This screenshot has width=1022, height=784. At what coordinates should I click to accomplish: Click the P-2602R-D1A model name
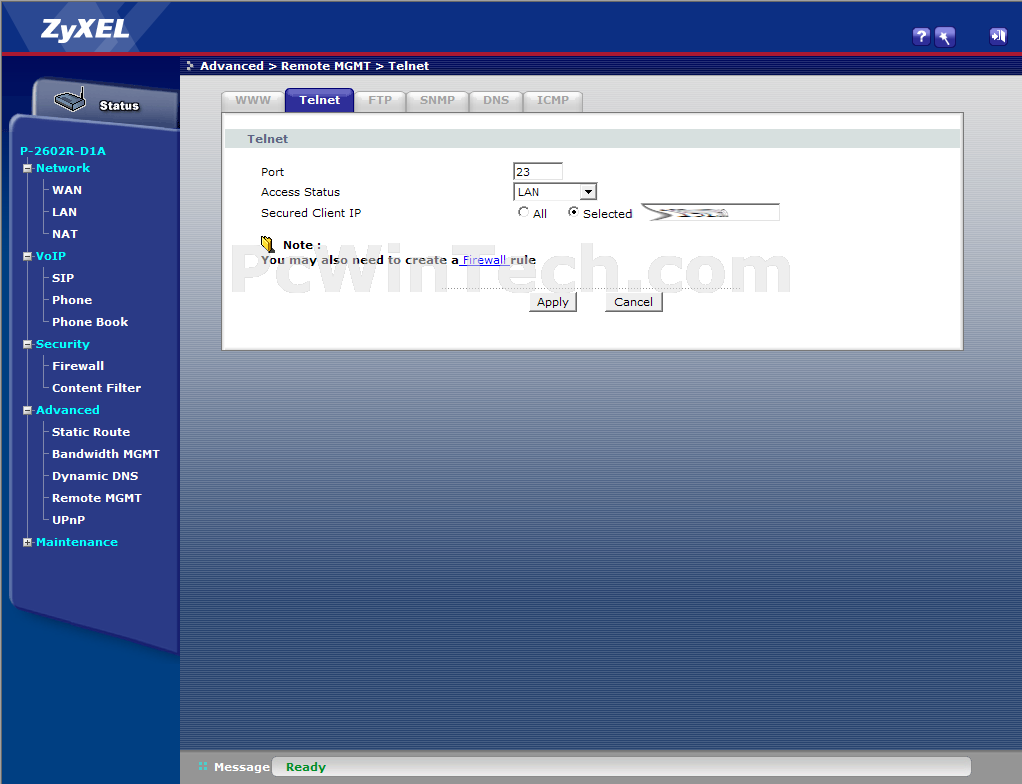click(x=63, y=151)
